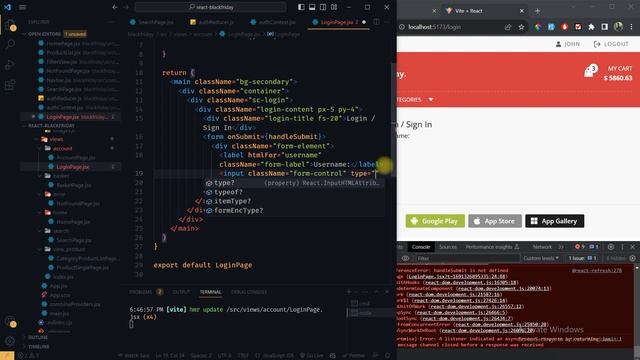Open the Manage gear in VS Code
The width and height of the screenshot is (640, 360).
[10, 341]
